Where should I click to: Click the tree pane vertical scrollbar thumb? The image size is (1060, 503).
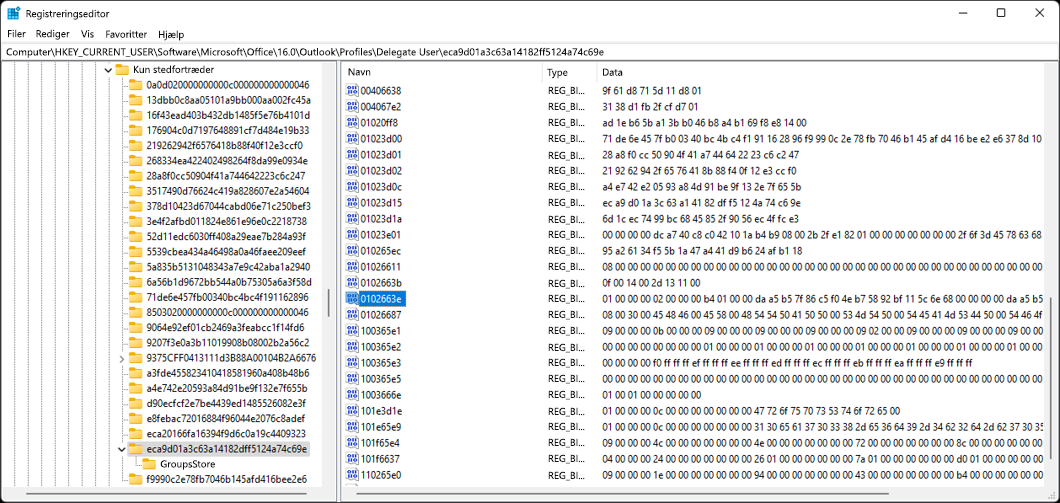[x=329, y=303]
